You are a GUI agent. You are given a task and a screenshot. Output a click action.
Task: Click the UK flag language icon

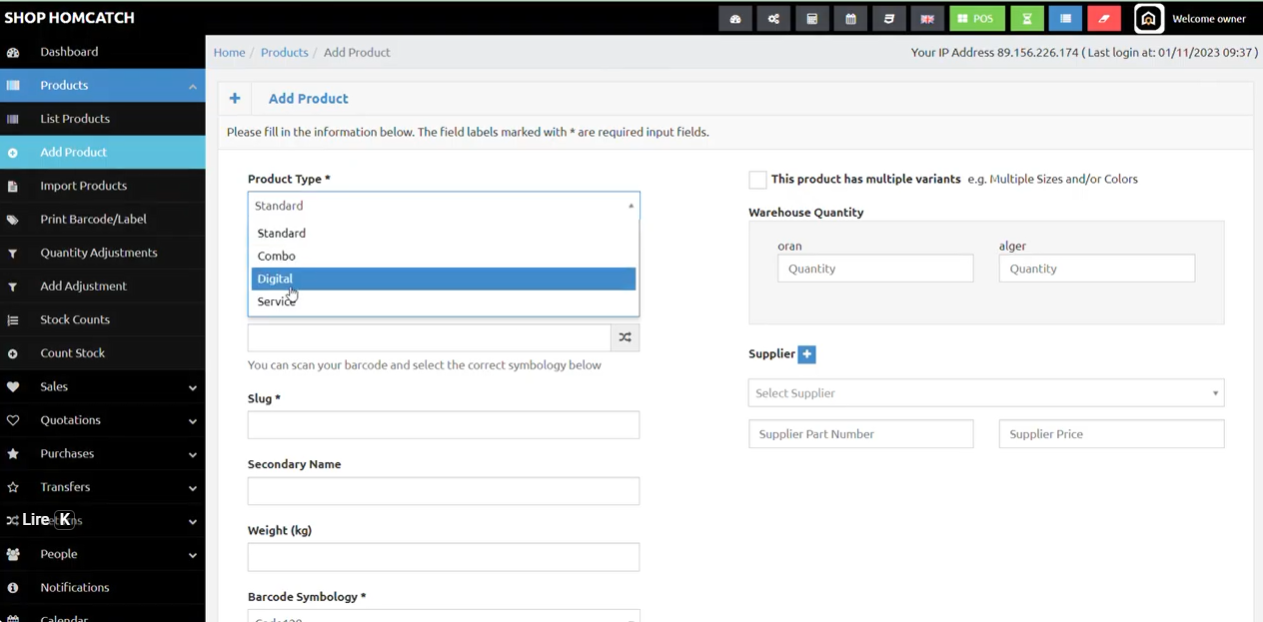927,19
